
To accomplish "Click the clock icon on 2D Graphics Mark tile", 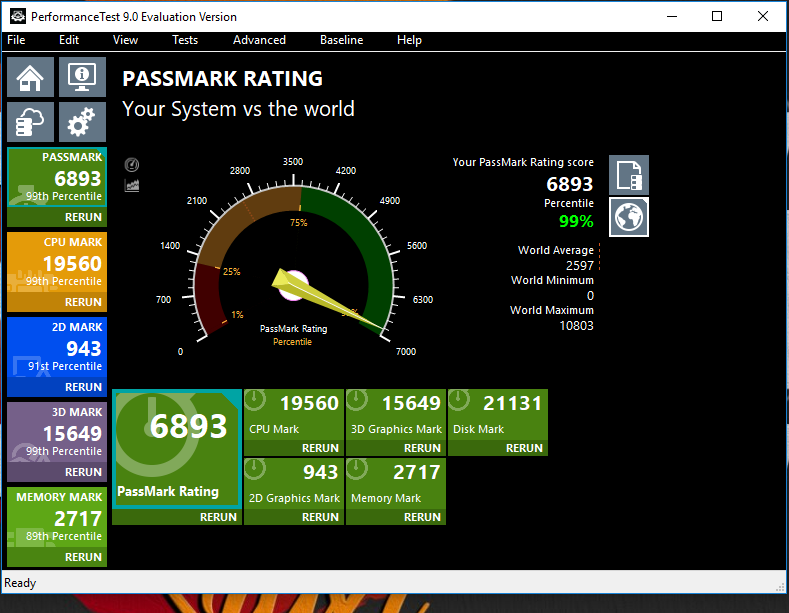I will click(x=255, y=469).
